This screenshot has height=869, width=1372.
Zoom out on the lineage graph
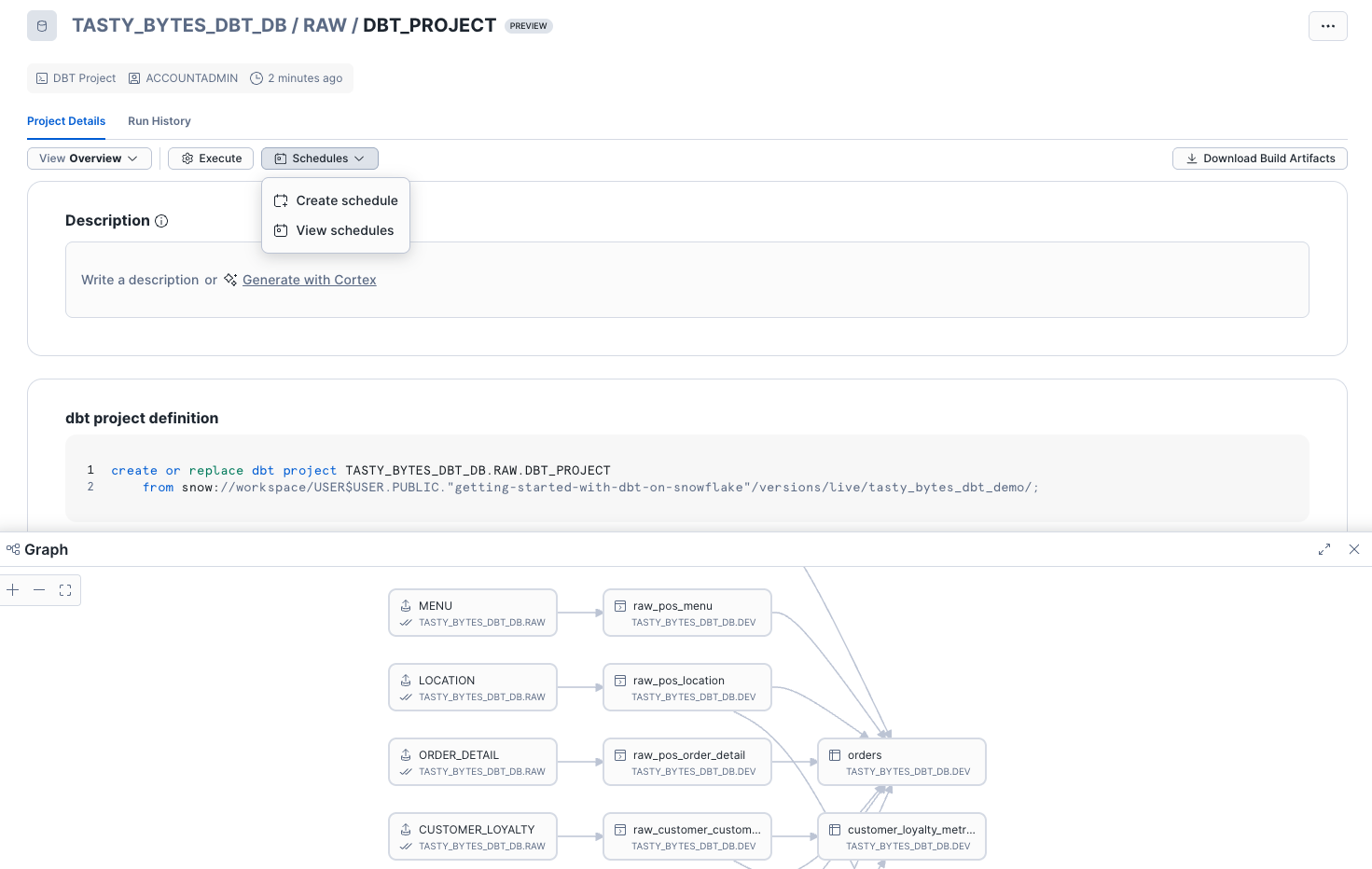[38, 589]
